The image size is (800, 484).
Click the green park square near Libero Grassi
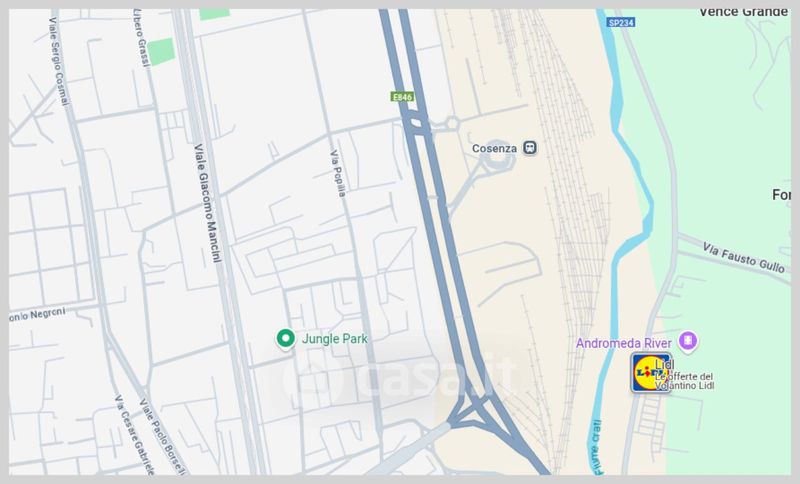click(161, 52)
